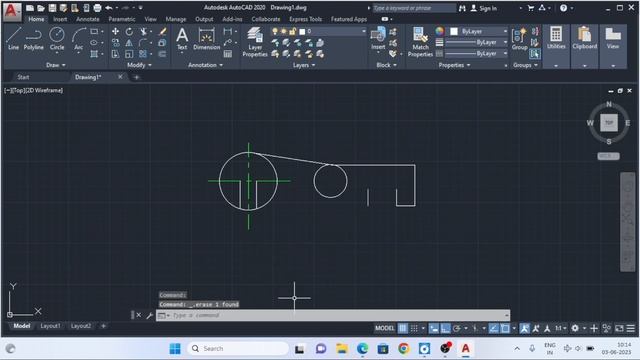The image size is (640, 360).
Task: Open the object color ByLayer dropdown
Action: [x=478, y=31]
